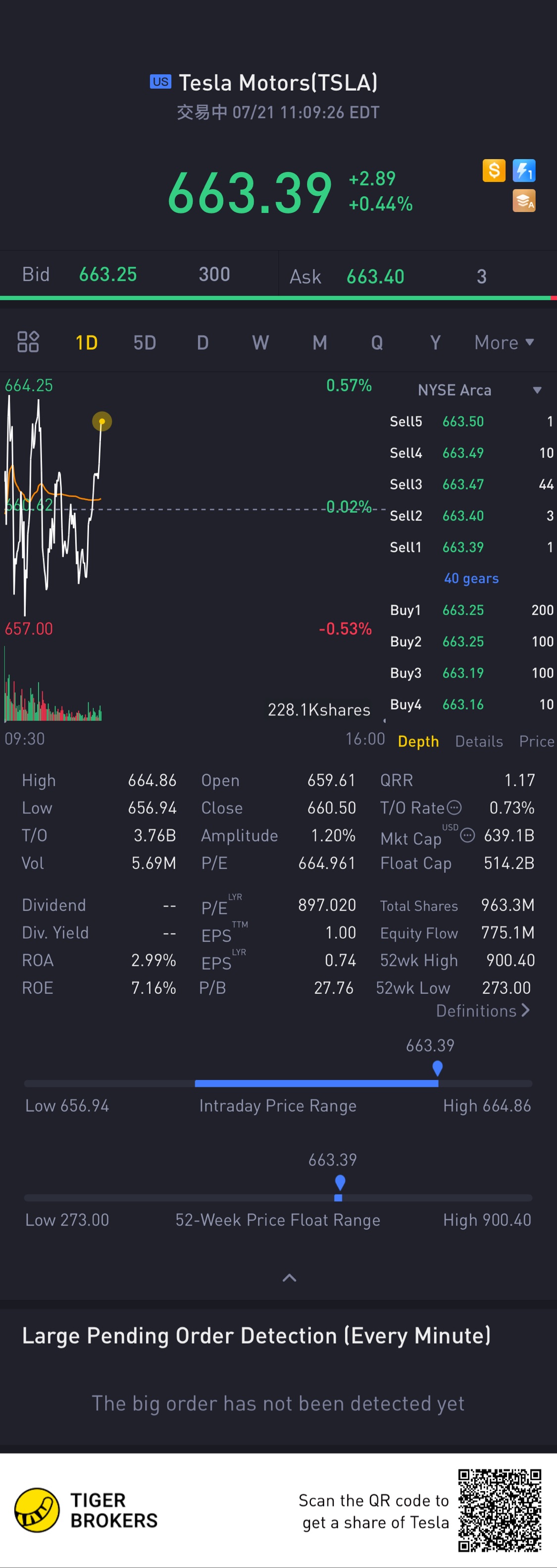Tap the ROE value 7.16%
The image size is (557, 1568).
pyautogui.click(x=153, y=988)
